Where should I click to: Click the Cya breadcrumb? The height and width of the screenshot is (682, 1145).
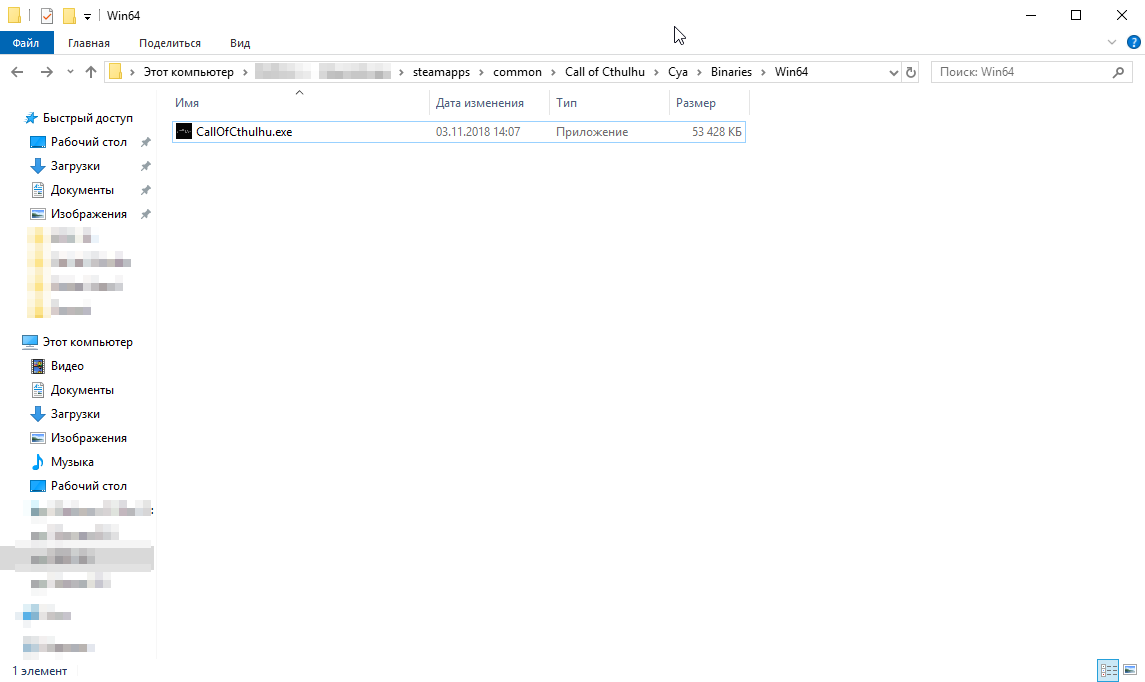(678, 72)
